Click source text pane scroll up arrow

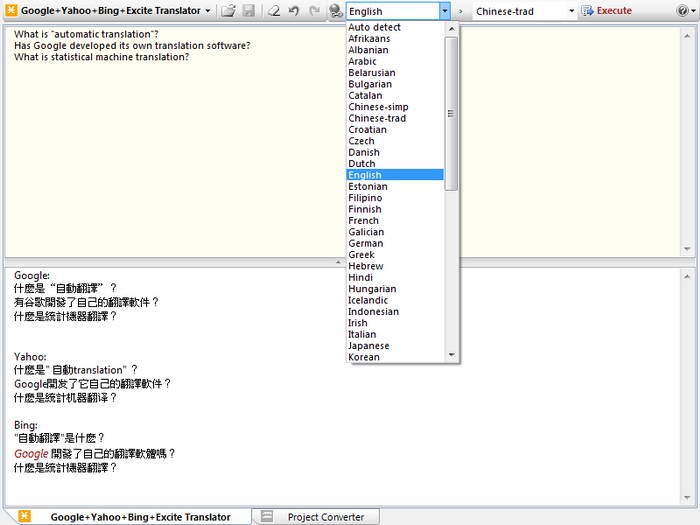687,36
